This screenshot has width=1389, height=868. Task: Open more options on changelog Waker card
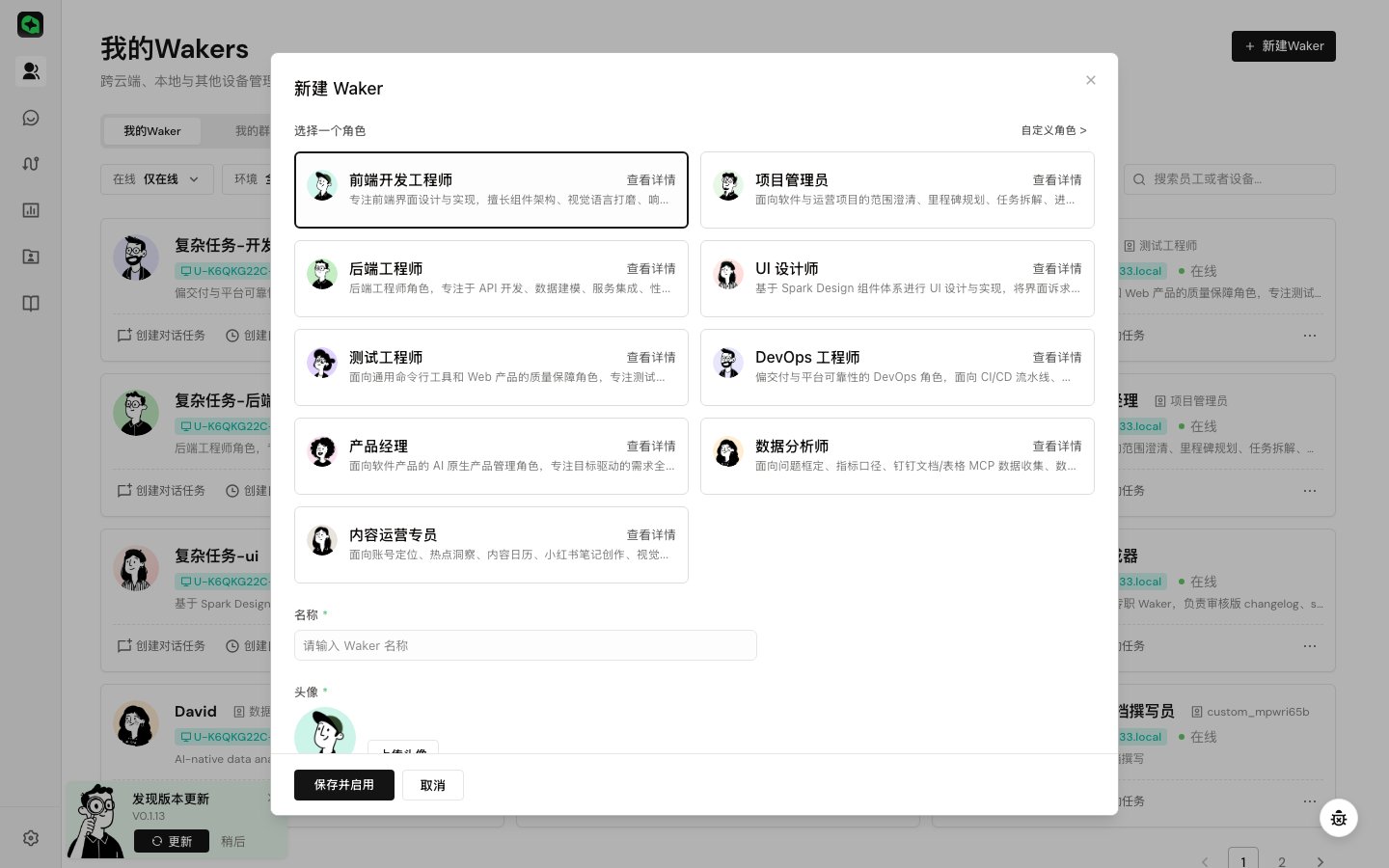pos(1310,646)
